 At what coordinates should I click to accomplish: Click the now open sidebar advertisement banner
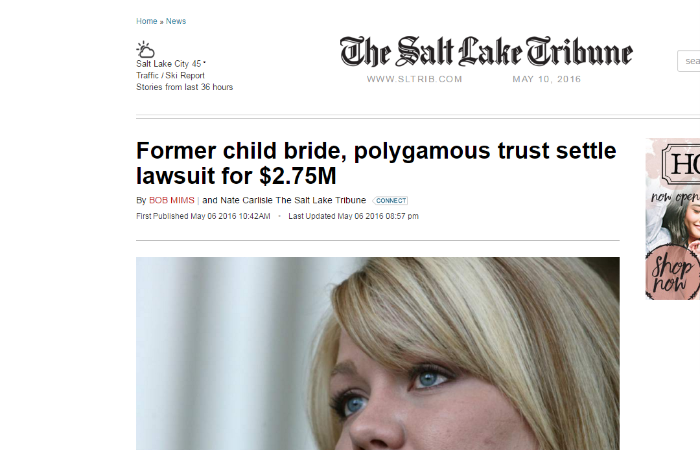(673, 219)
